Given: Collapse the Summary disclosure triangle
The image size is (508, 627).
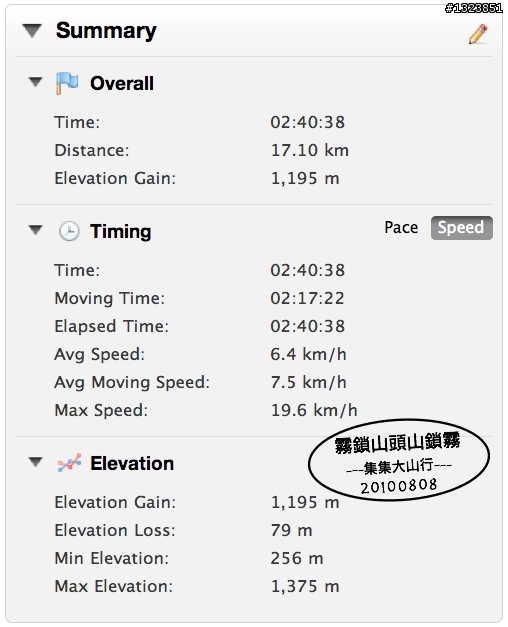Looking at the screenshot, I should (32, 30).
